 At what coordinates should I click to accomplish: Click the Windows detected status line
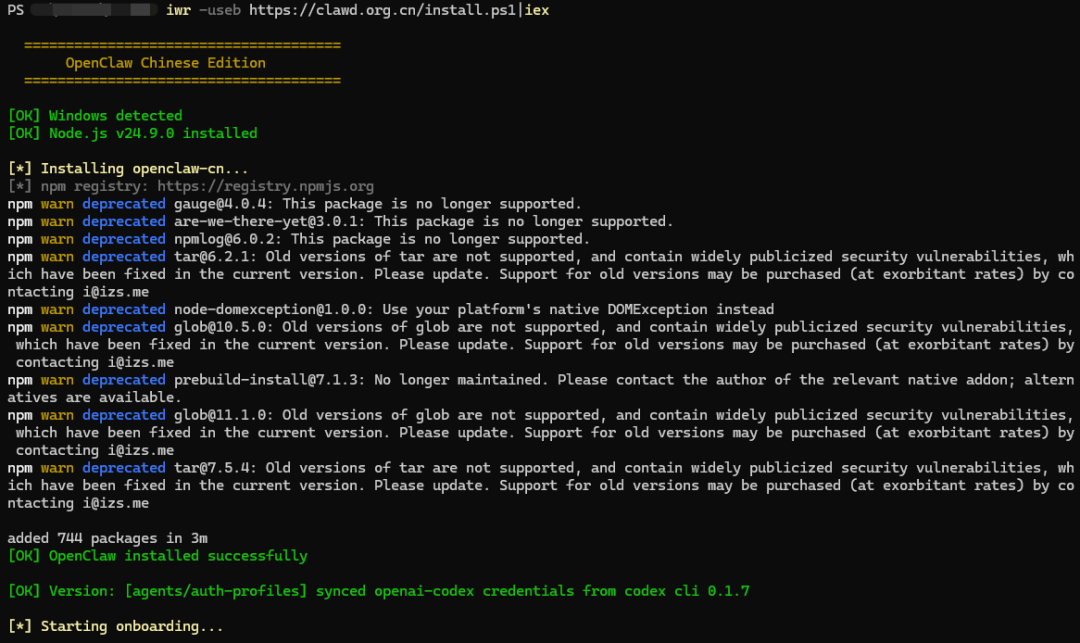95,116
